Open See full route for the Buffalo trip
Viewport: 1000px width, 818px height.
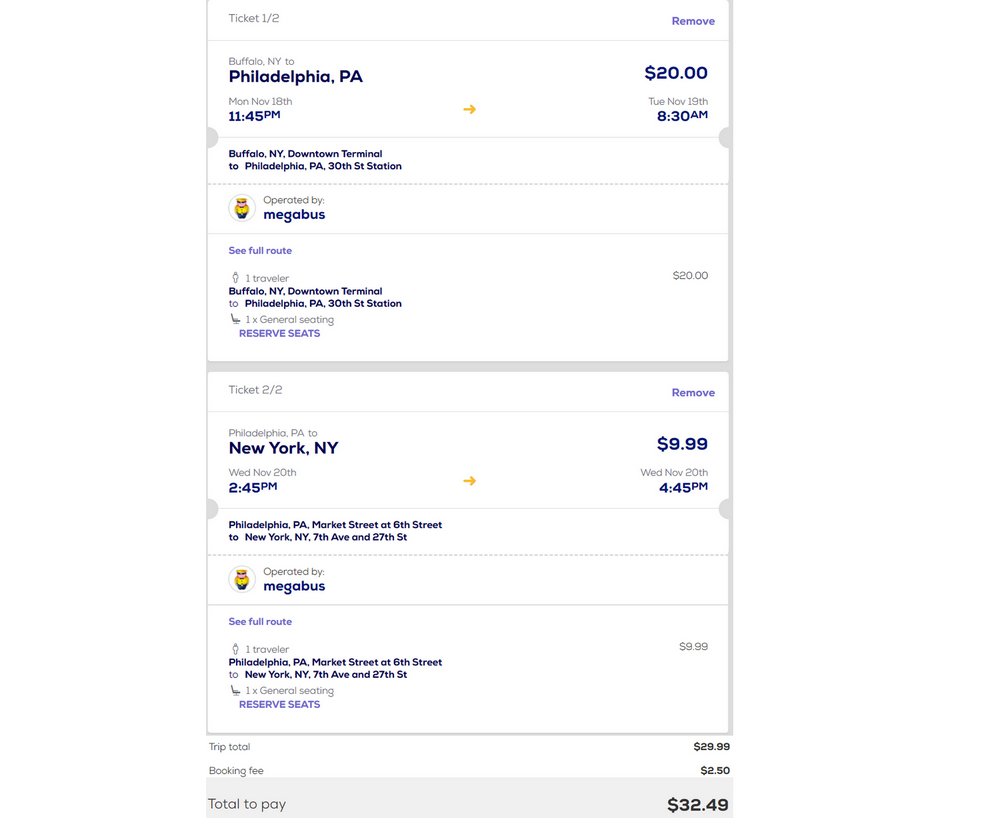[x=260, y=250]
